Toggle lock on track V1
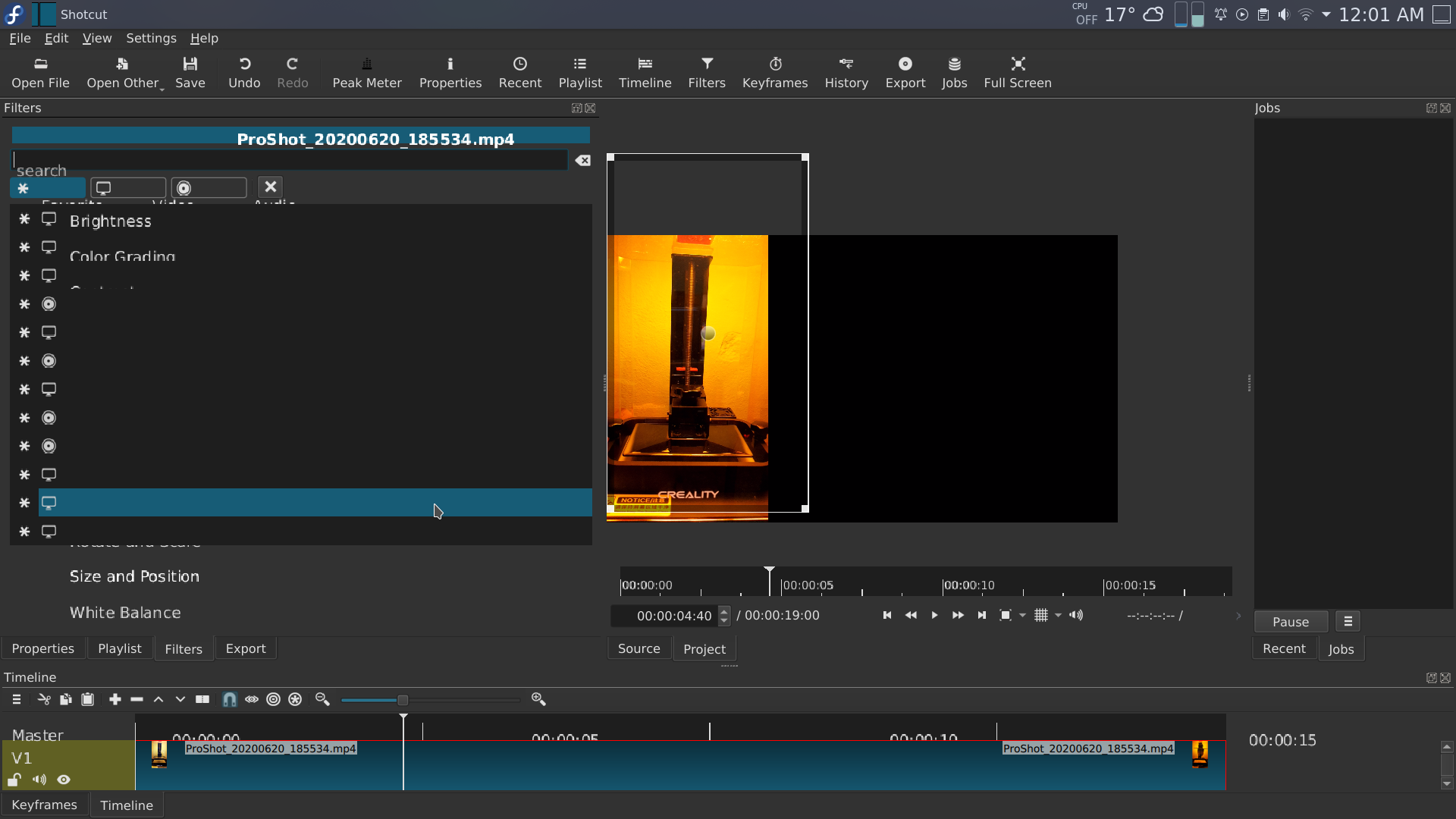Screen dimensions: 1456x819 tap(14, 780)
